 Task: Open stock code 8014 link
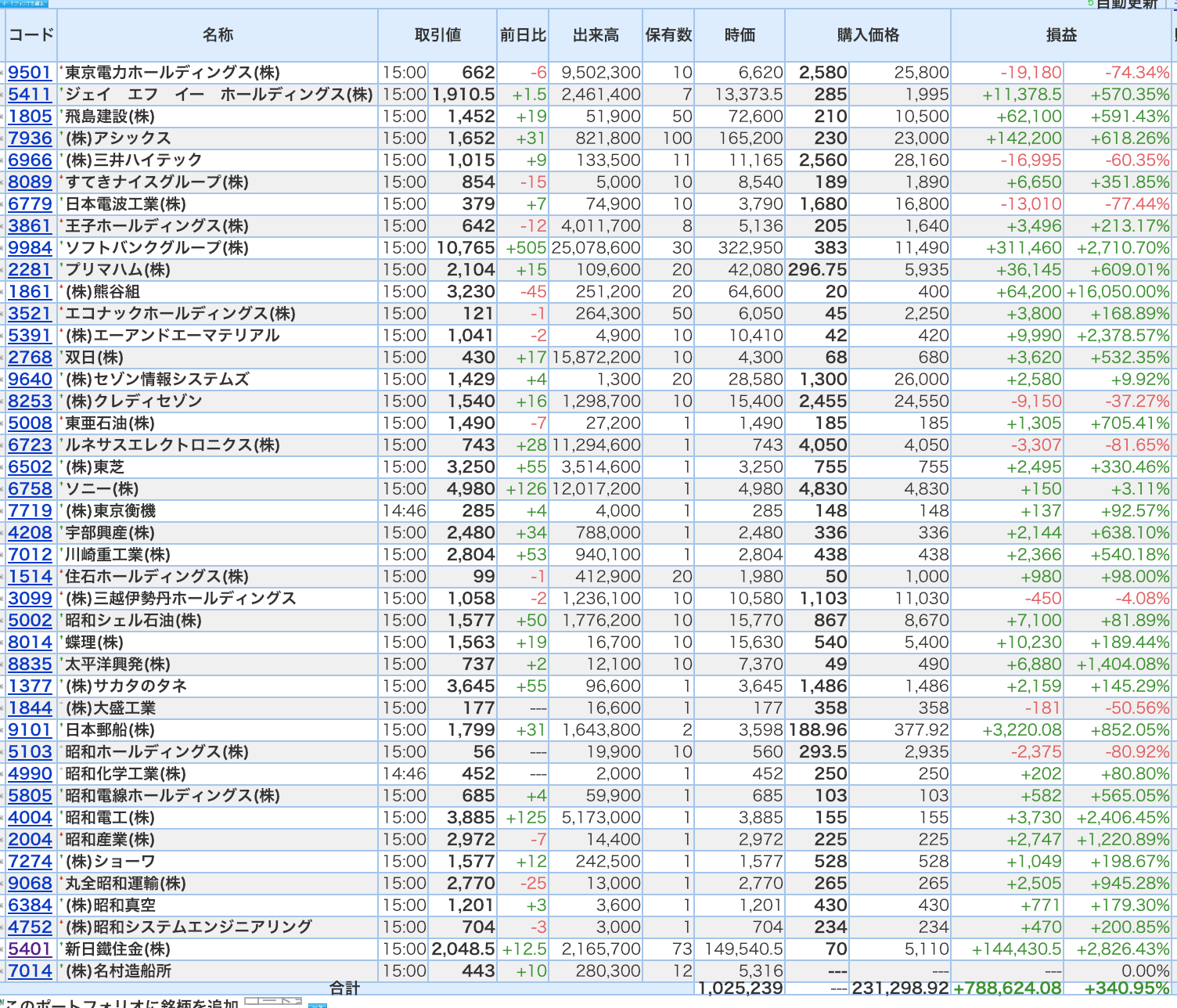pos(30,643)
